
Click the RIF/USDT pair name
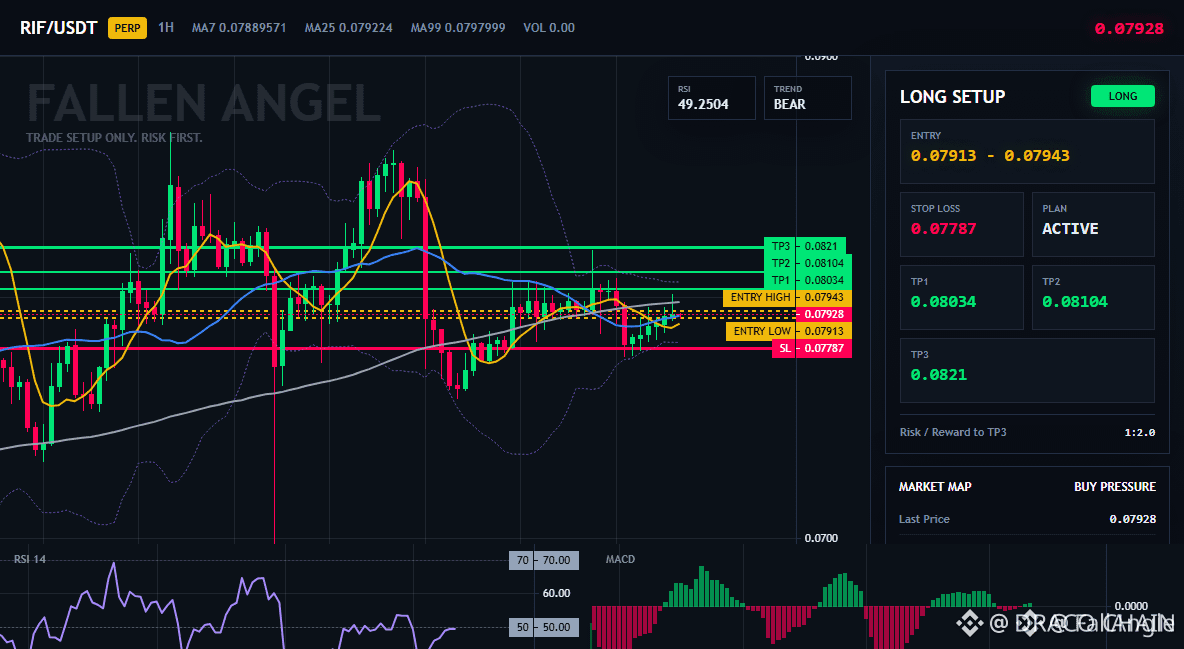[x=59, y=28]
